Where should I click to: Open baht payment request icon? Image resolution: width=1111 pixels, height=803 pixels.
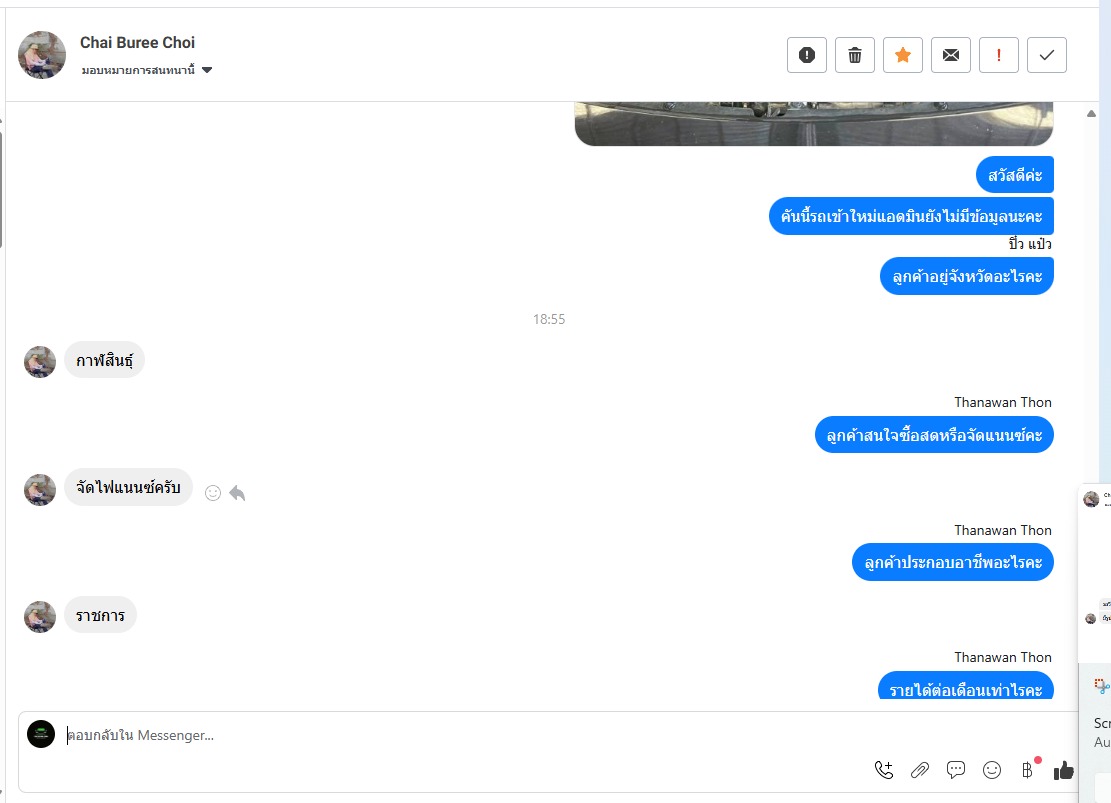pyautogui.click(x=1027, y=770)
